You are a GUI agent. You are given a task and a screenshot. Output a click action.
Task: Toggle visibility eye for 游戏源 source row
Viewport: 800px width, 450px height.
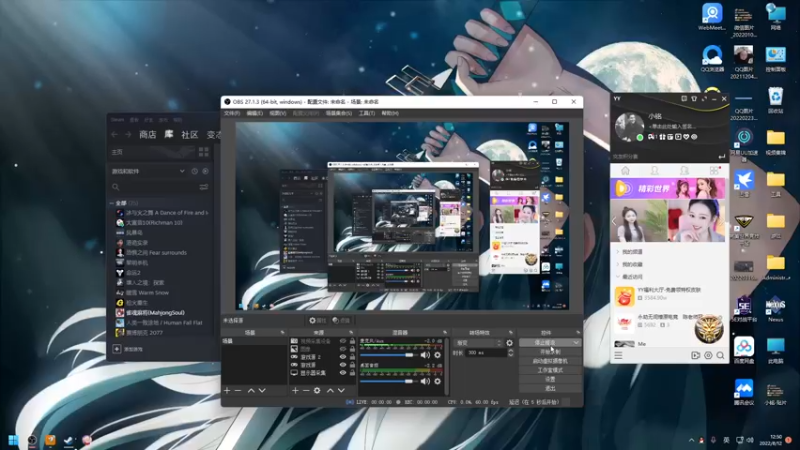pos(343,365)
